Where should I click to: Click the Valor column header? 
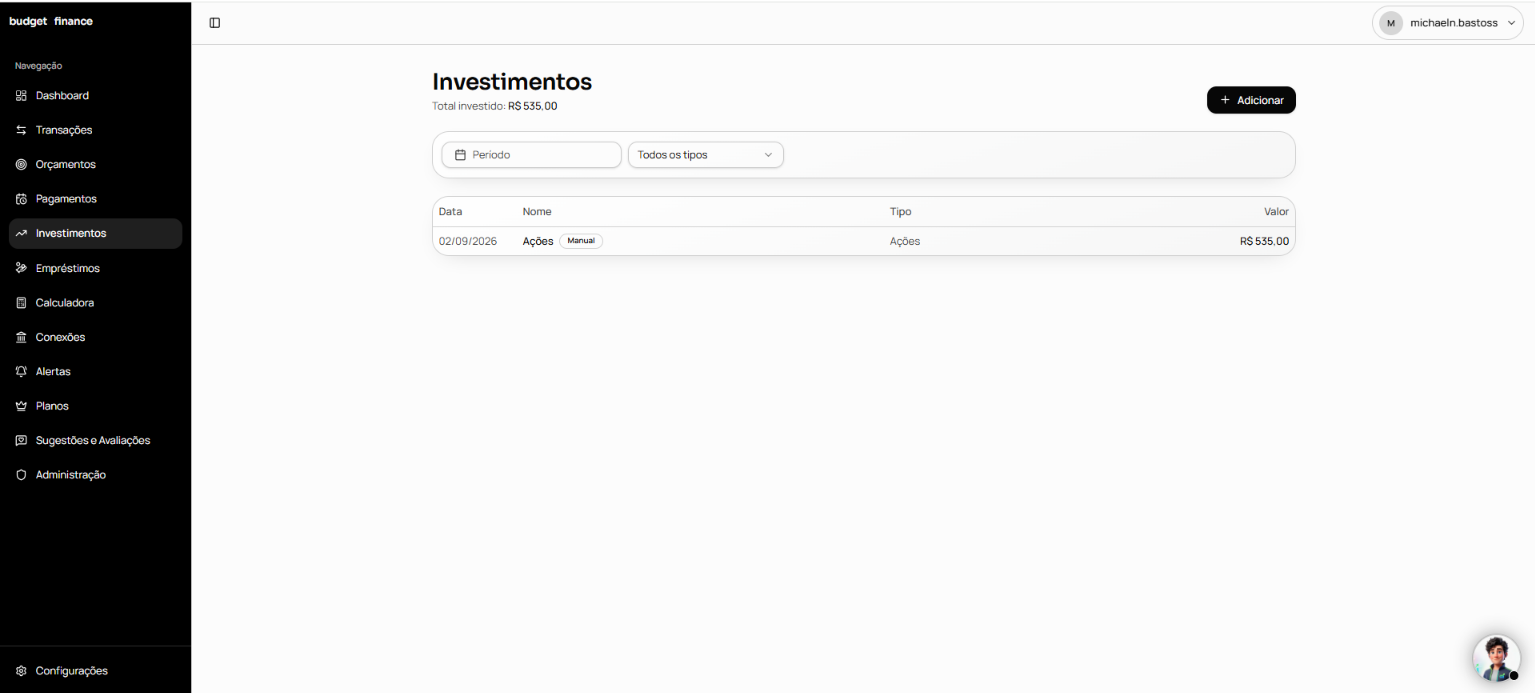point(1276,212)
